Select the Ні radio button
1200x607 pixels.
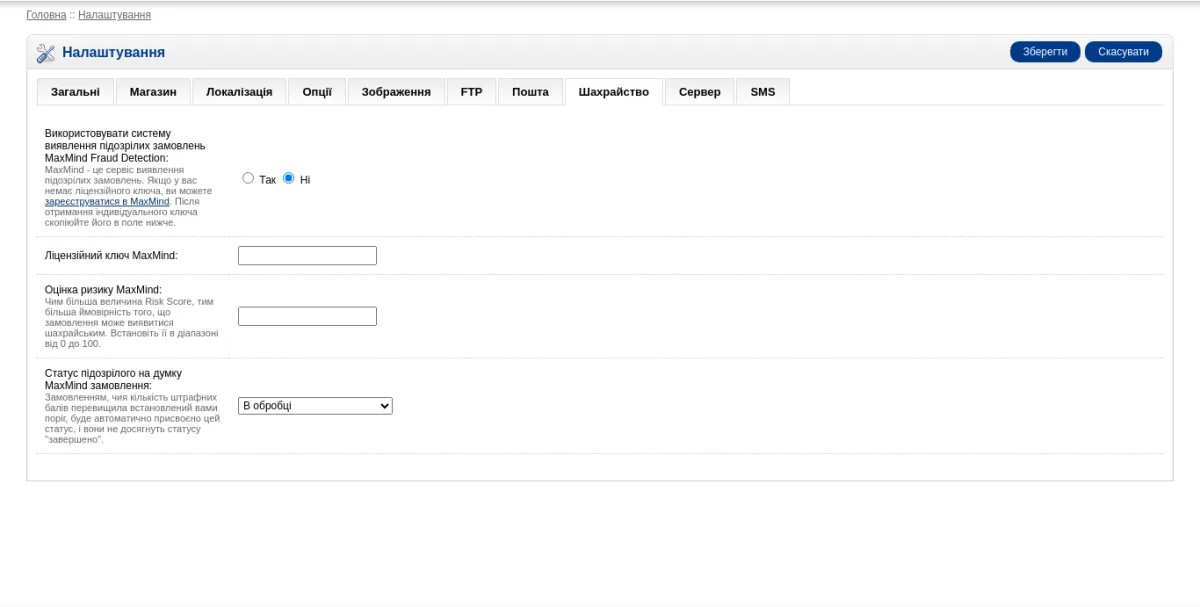click(x=289, y=178)
